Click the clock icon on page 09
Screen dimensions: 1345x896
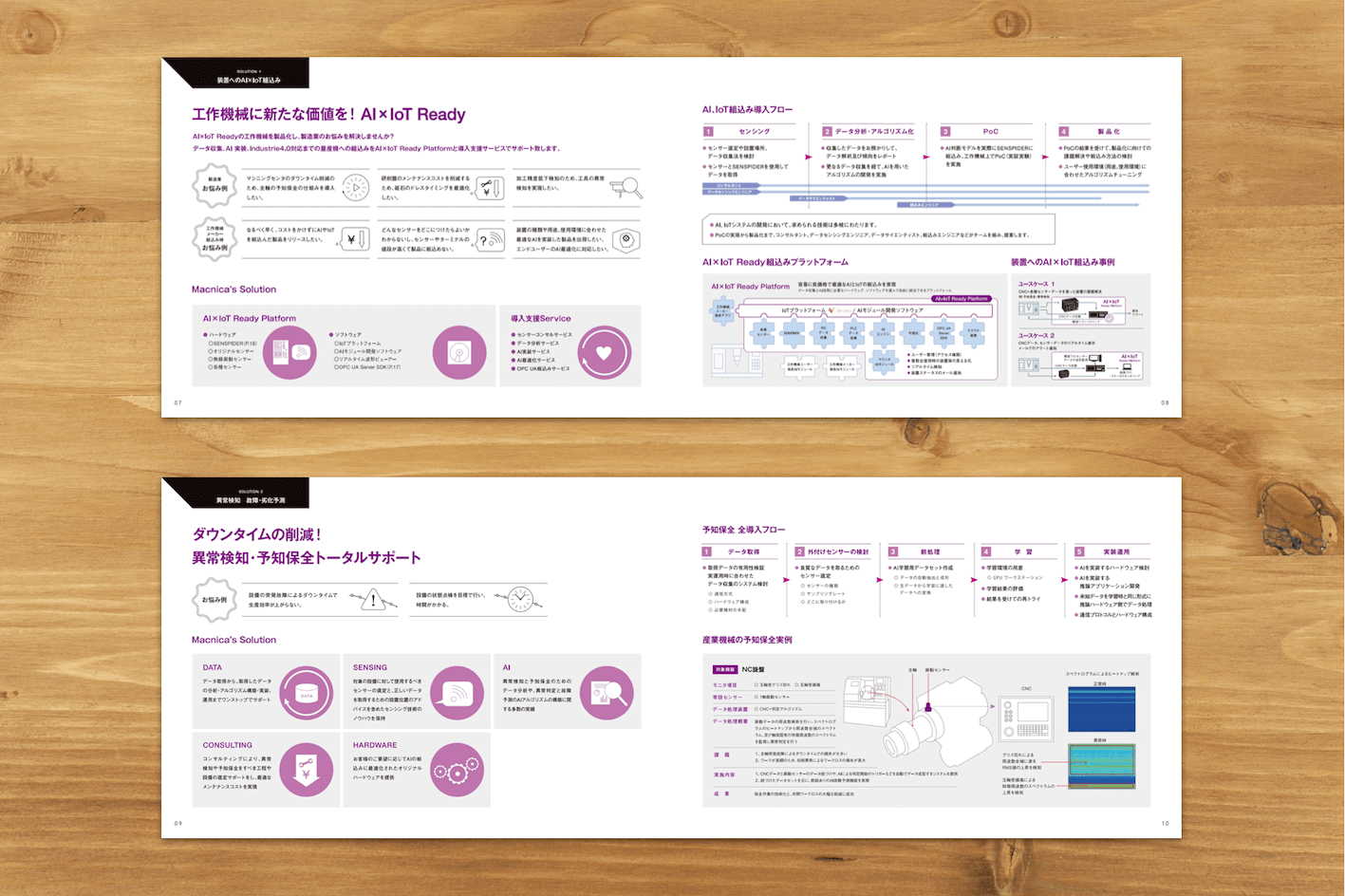coord(520,598)
